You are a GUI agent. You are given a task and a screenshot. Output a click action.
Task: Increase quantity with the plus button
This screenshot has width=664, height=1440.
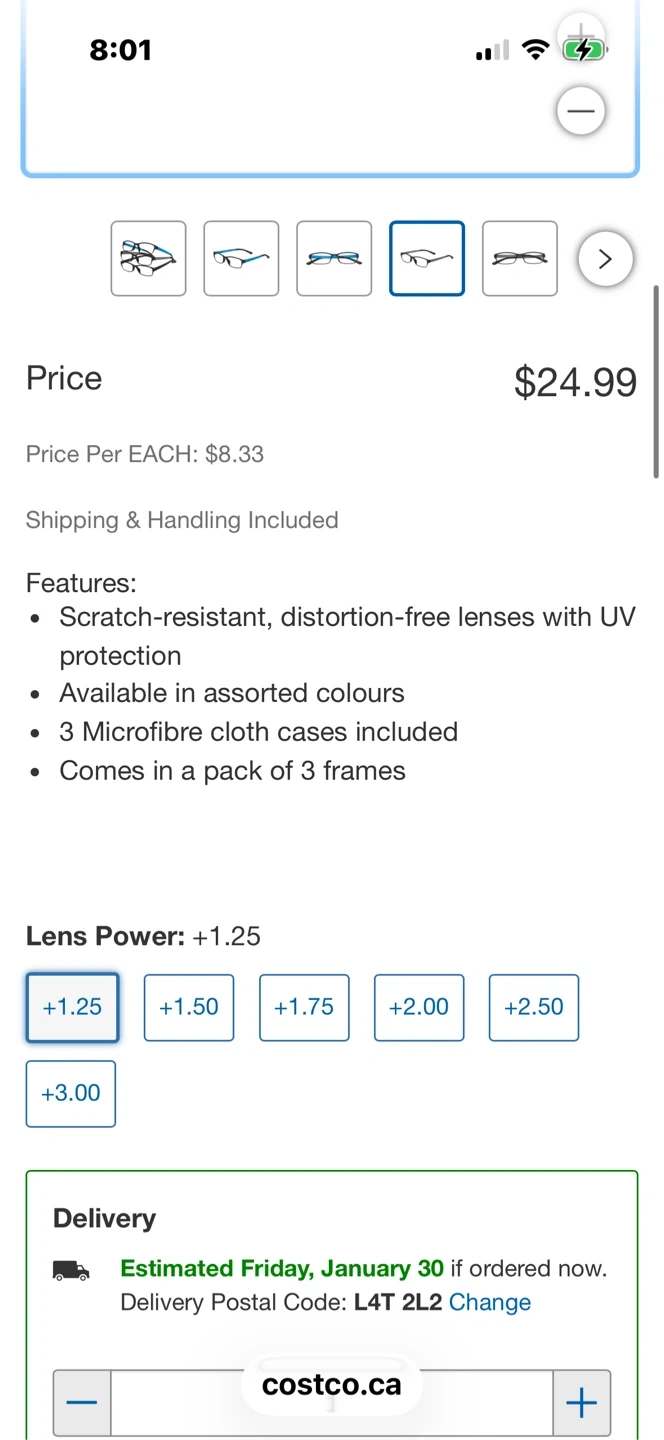click(581, 1403)
